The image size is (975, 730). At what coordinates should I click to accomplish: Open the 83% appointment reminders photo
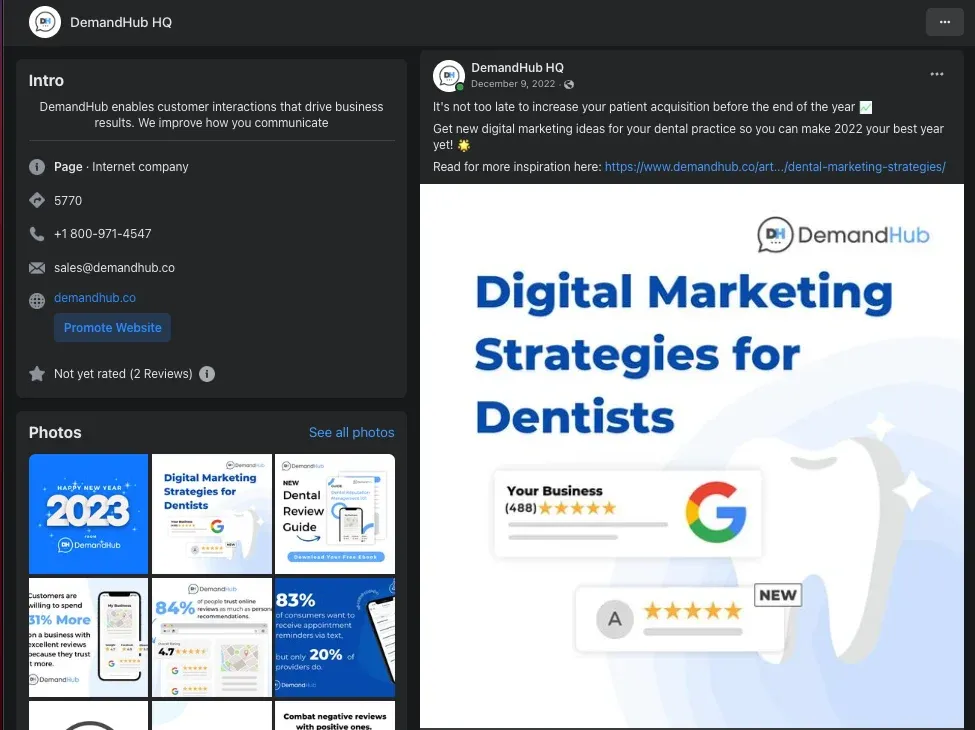pos(335,637)
